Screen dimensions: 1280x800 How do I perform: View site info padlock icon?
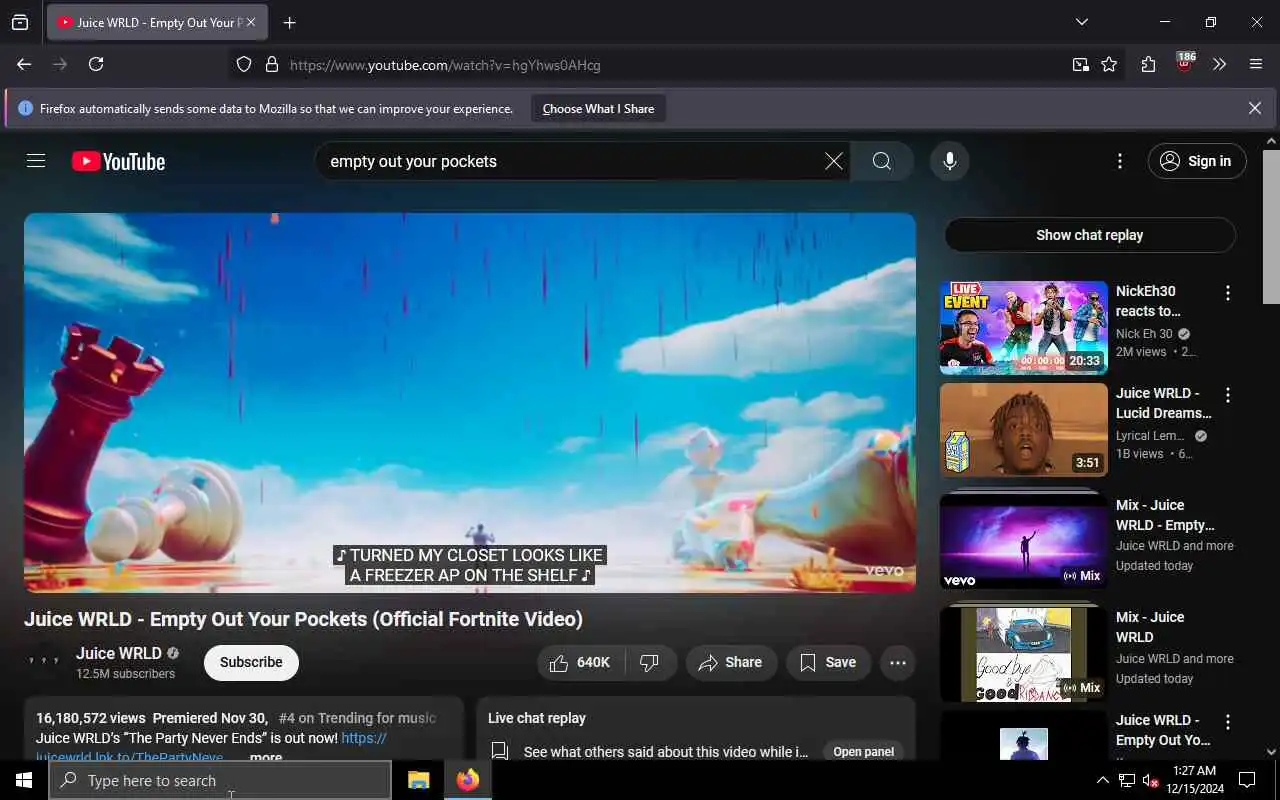click(x=271, y=64)
